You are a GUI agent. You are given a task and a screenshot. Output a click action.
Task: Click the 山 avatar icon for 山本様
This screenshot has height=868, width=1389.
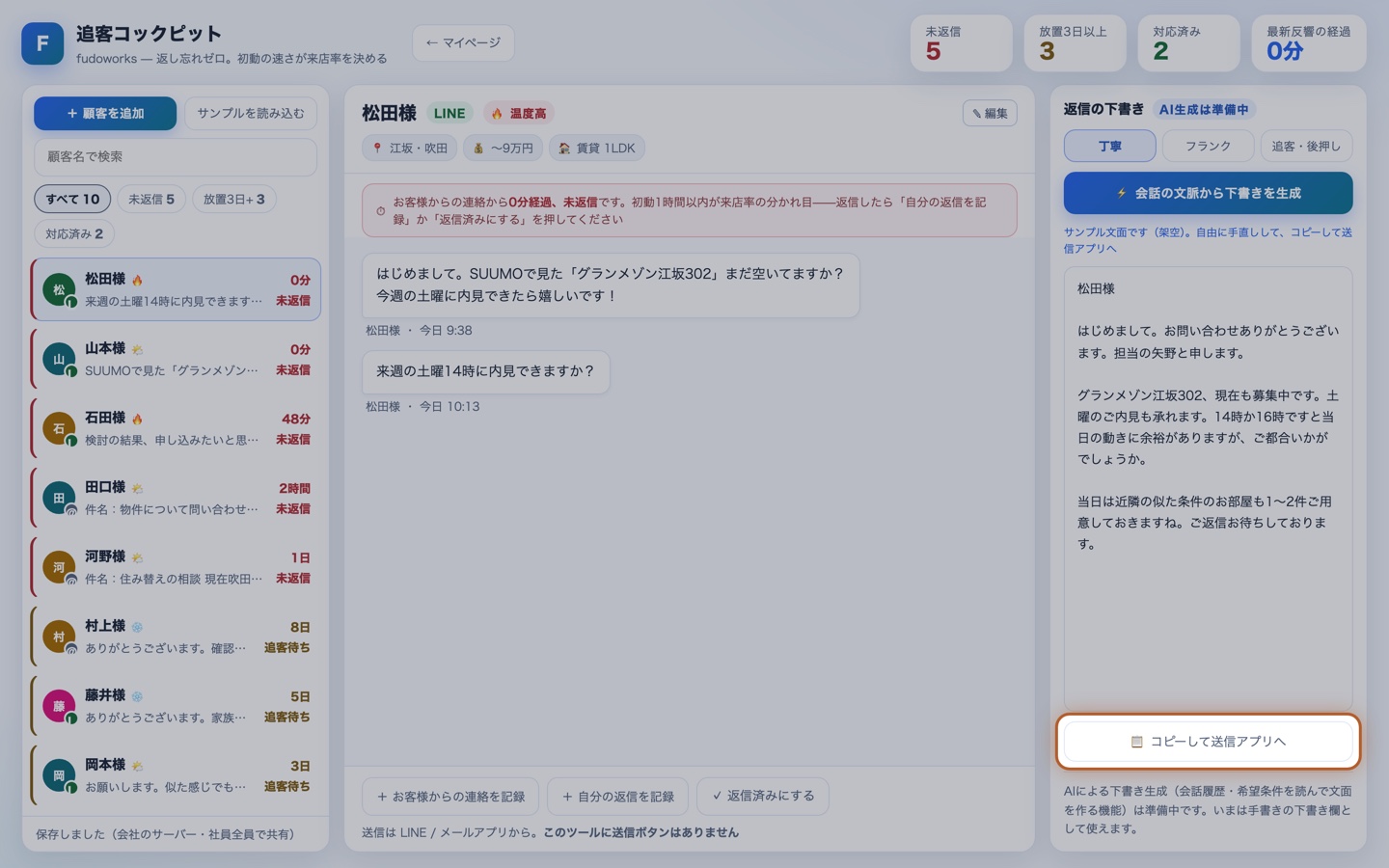59,359
